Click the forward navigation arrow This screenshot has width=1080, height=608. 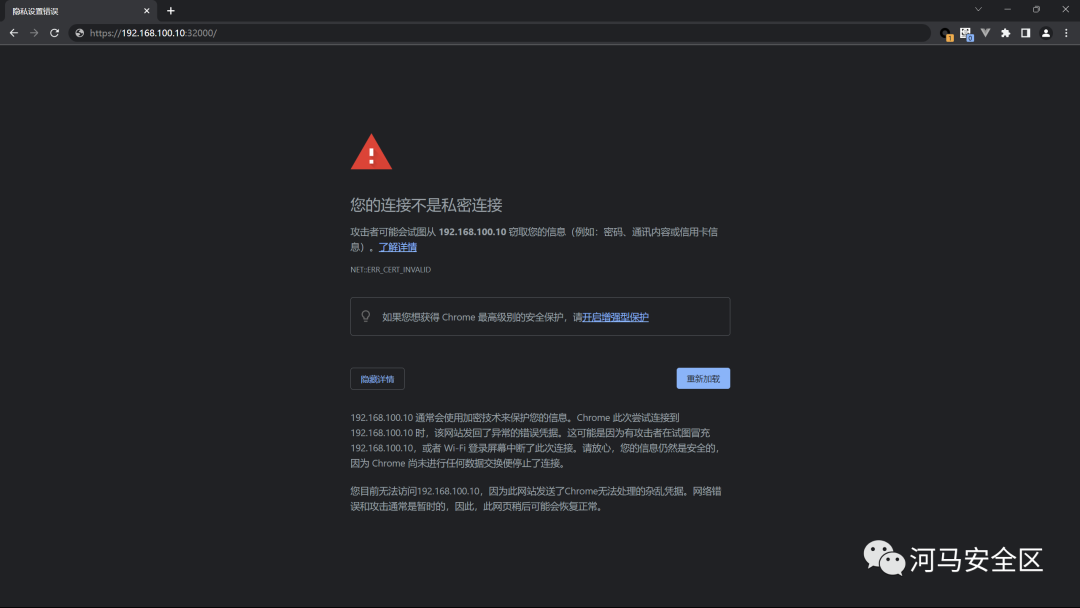point(33,33)
